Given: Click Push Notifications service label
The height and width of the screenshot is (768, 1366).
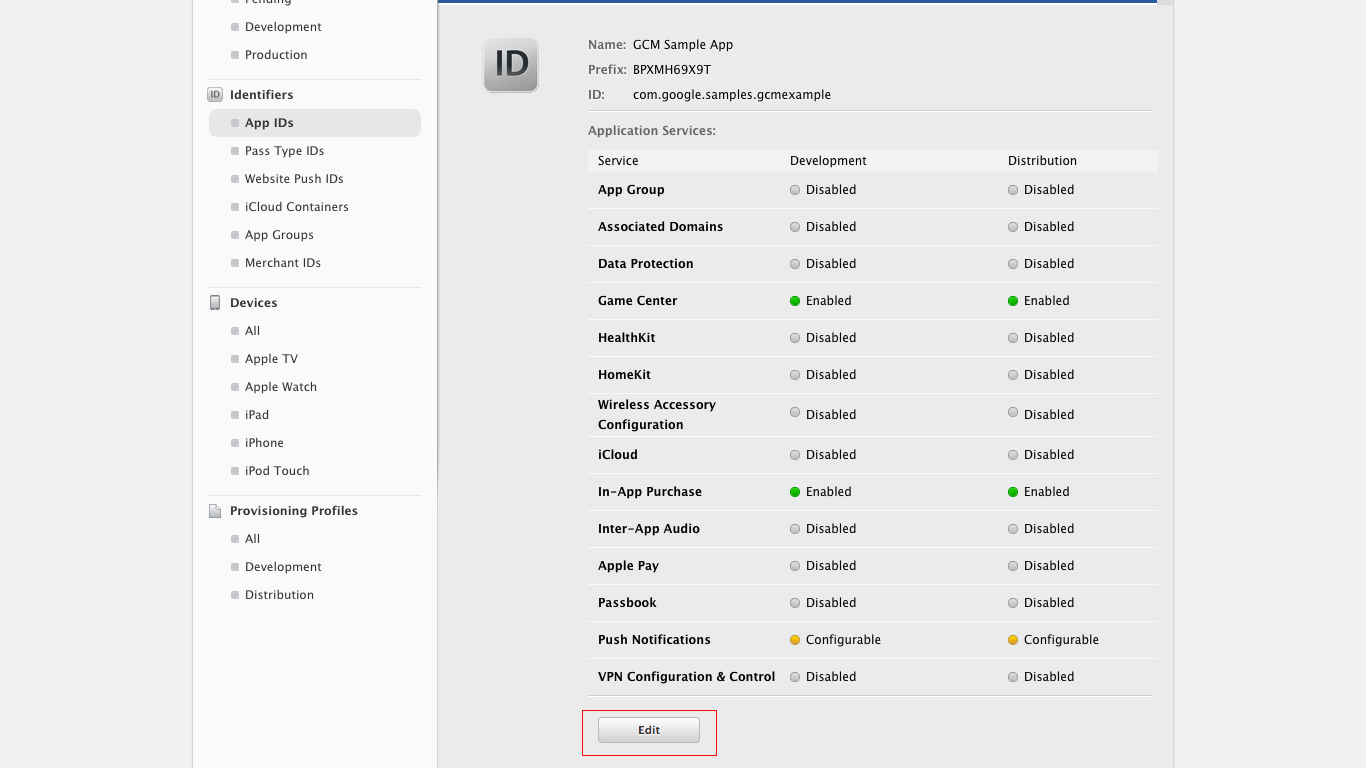Looking at the screenshot, I should pyautogui.click(x=654, y=640).
